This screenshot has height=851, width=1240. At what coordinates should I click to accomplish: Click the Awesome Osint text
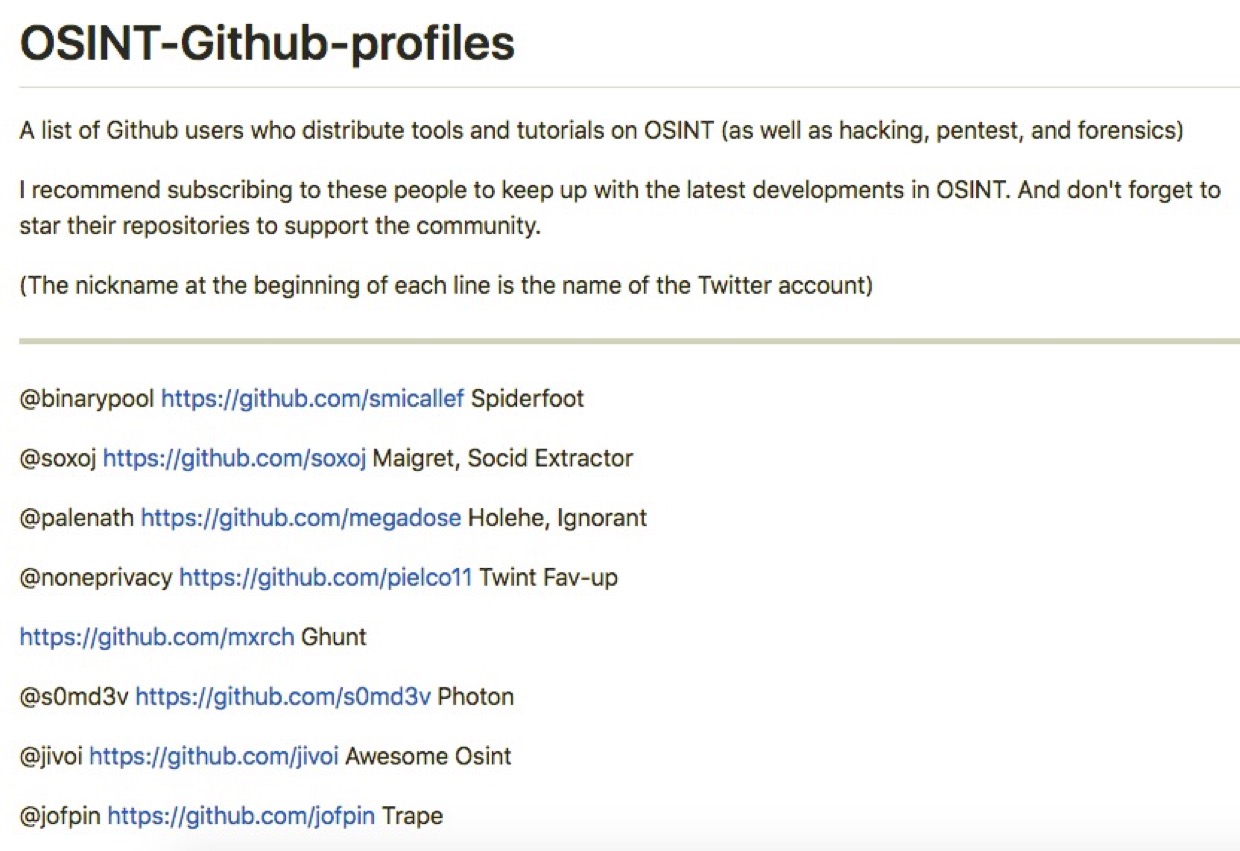click(428, 756)
